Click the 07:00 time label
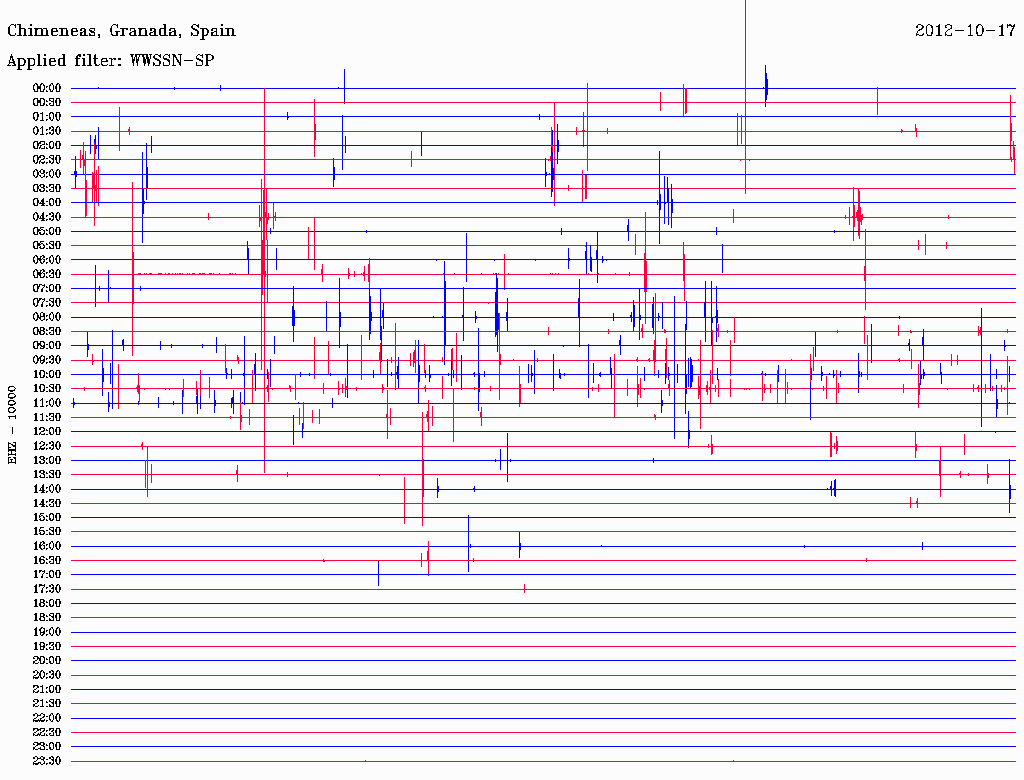Viewport: 1024px width, 780px height. point(47,288)
